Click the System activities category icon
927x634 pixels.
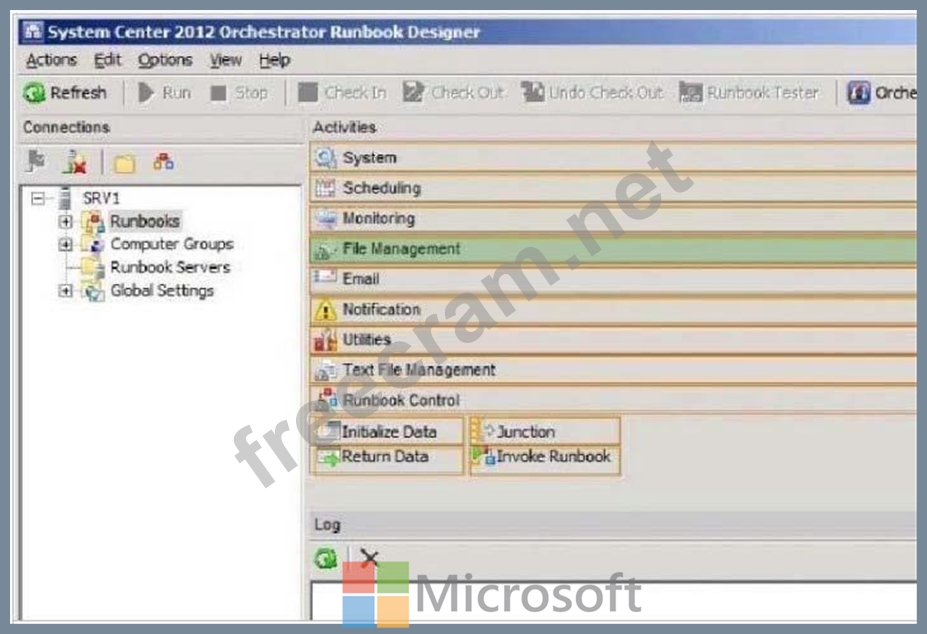click(x=326, y=158)
